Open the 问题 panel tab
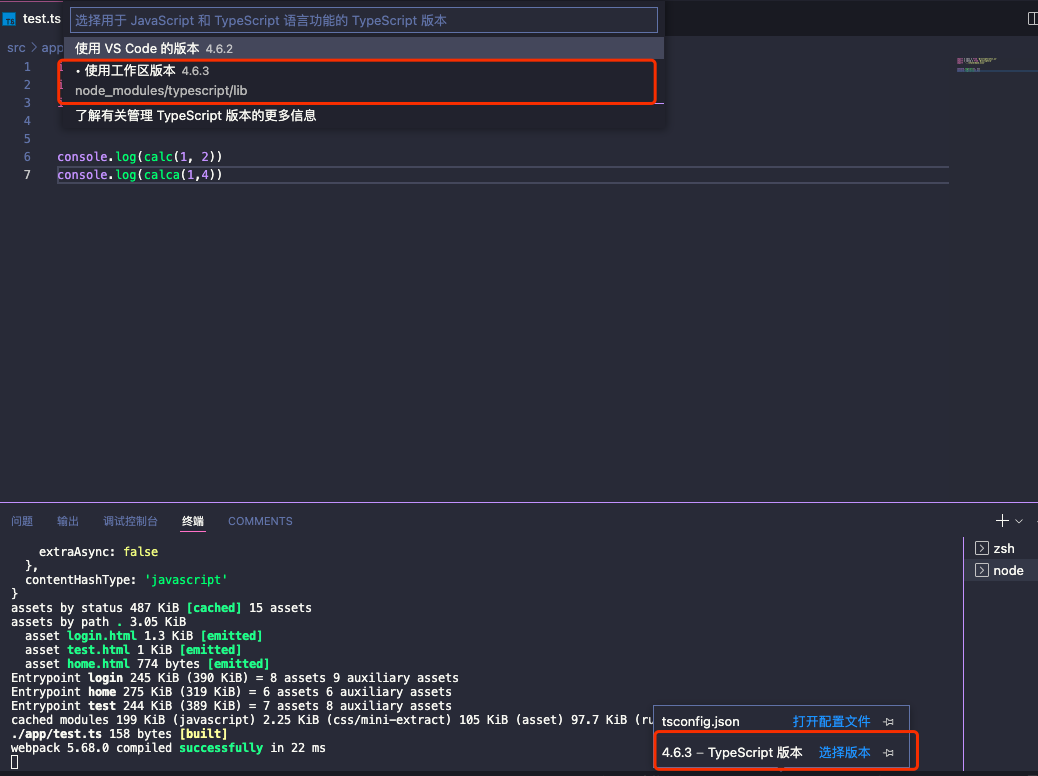Image resolution: width=1038 pixels, height=776 pixels. point(22,521)
